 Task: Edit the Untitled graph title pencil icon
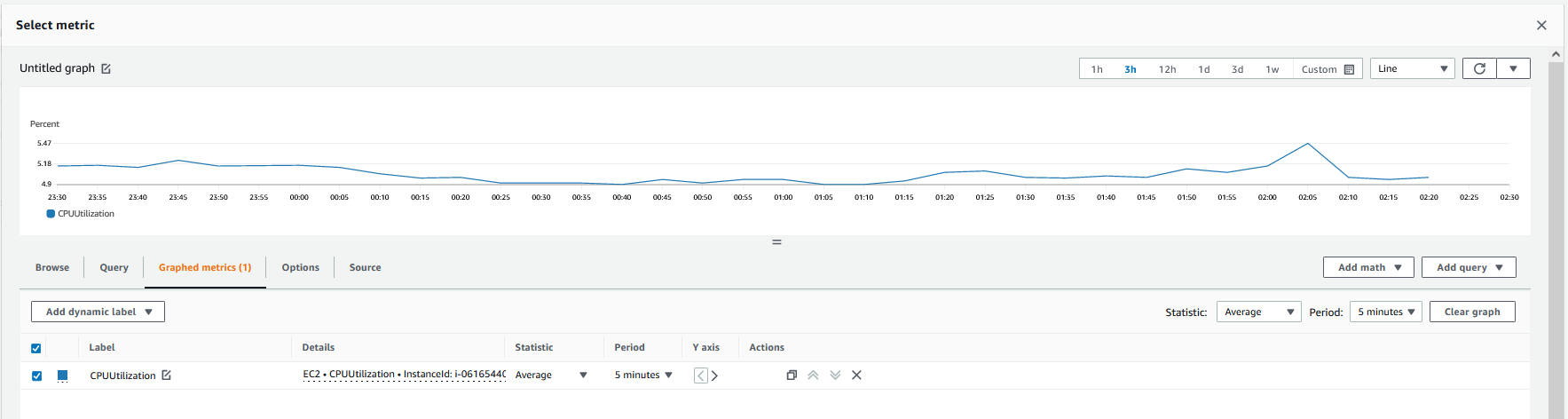tap(106, 68)
